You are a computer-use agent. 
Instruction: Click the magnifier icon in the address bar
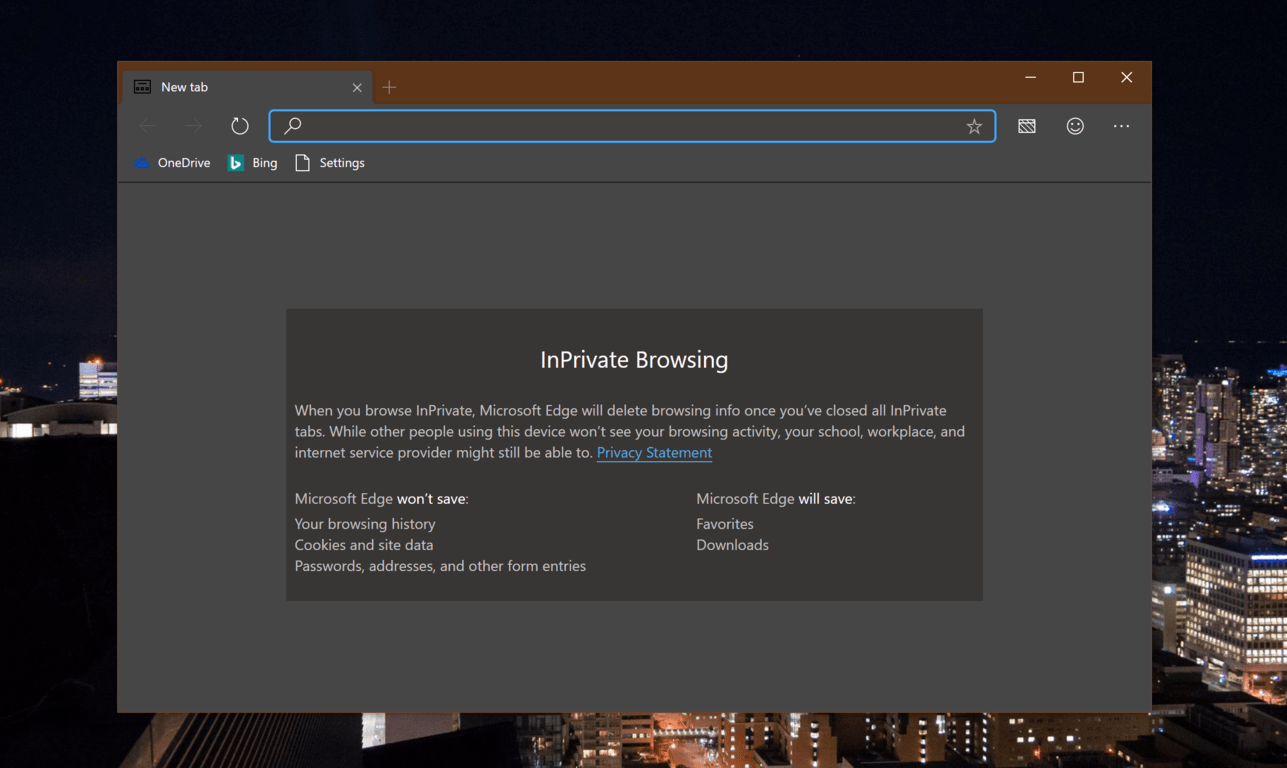tap(293, 126)
